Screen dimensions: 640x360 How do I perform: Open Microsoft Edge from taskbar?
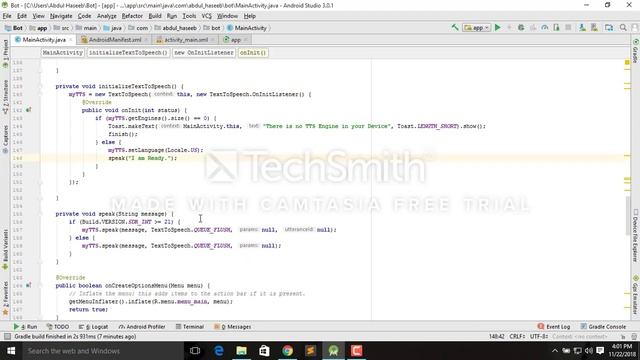(x=218, y=351)
